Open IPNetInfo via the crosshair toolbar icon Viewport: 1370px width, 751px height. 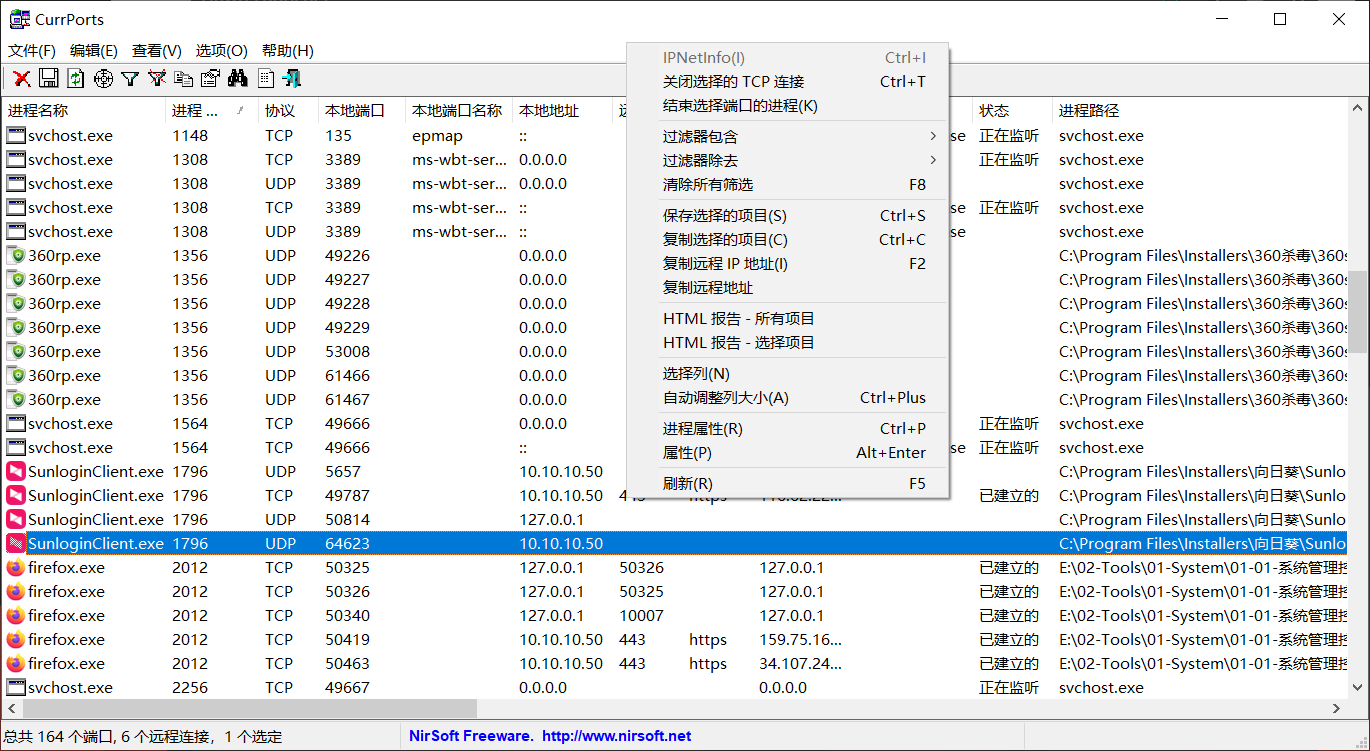[102, 78]
